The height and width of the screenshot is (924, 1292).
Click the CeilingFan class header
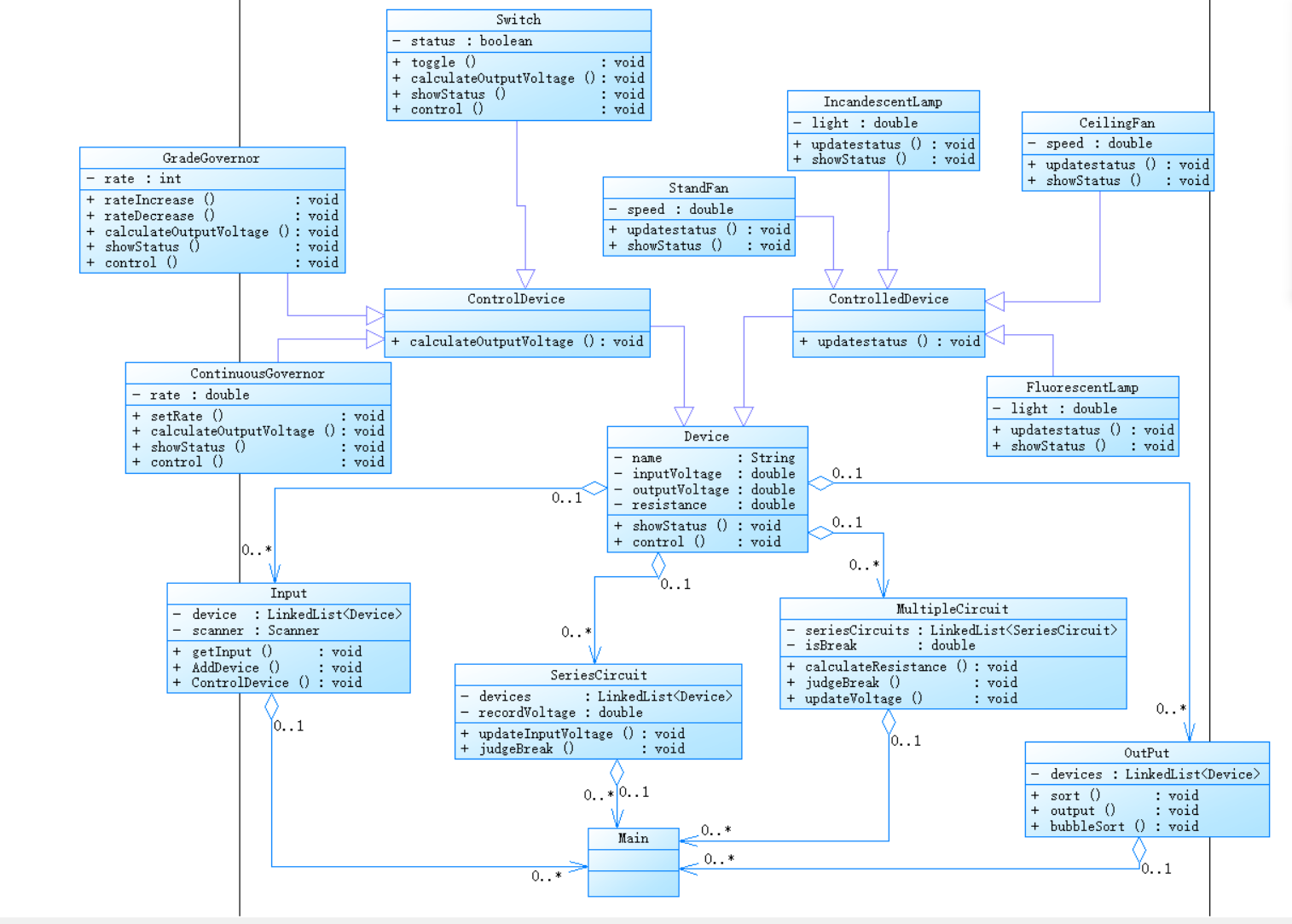[x=1117, y=123]
